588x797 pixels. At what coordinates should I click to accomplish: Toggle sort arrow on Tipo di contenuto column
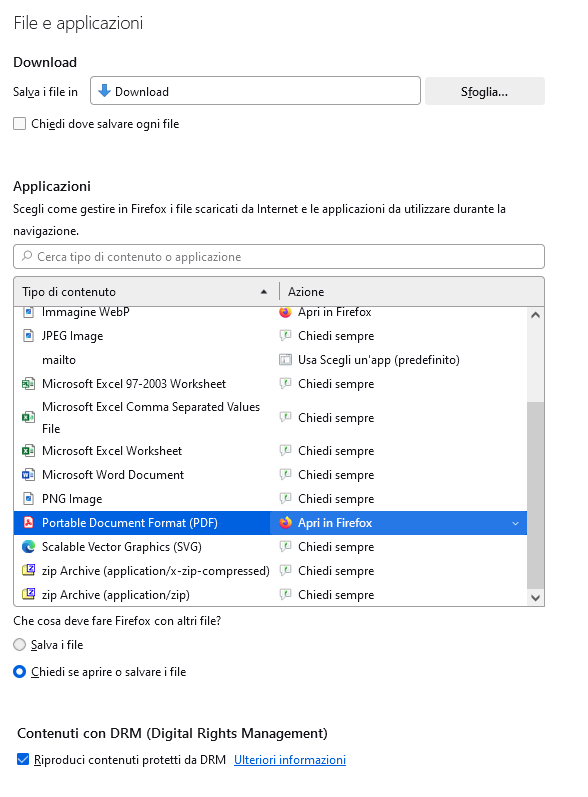pyautogui.click(x=264, y=292)
